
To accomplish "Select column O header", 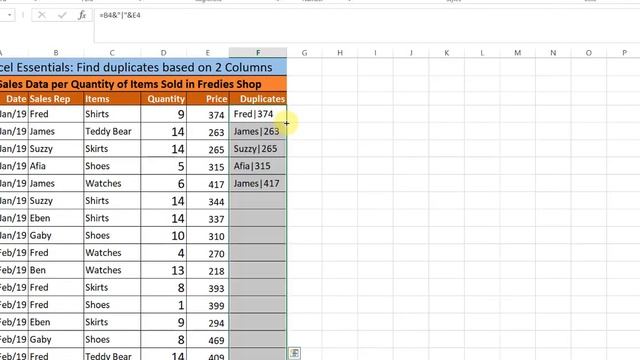I will pyautogui.click(x=589, y=53).
